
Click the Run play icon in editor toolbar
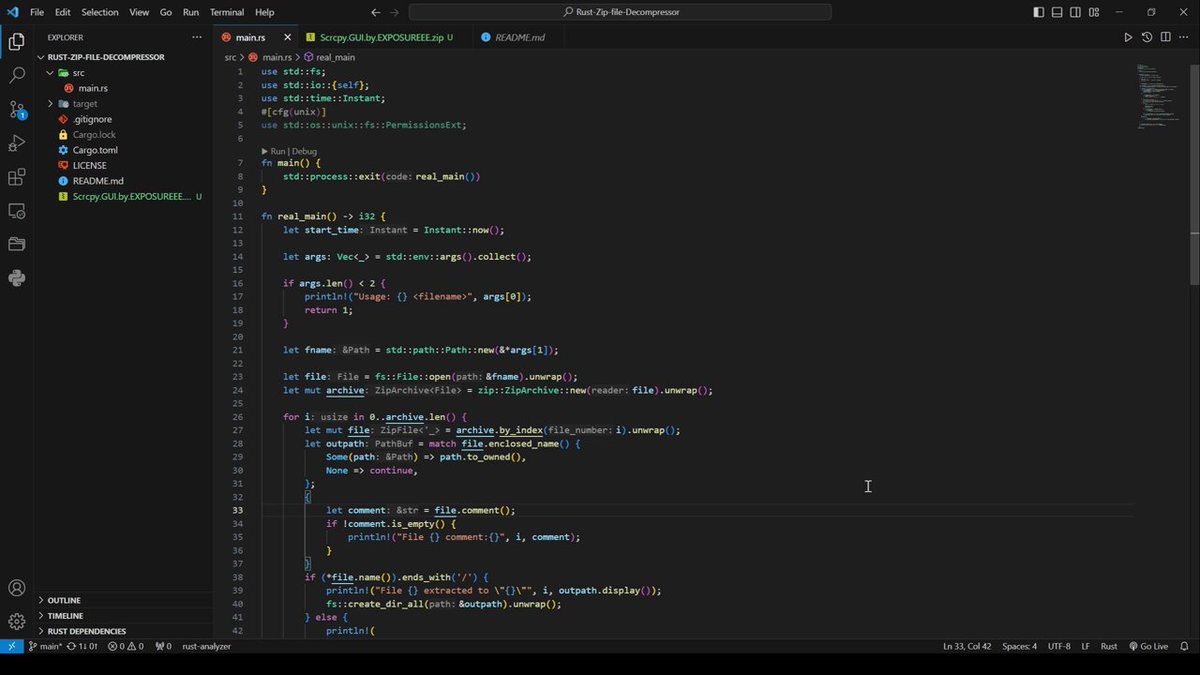point(1128,37)
